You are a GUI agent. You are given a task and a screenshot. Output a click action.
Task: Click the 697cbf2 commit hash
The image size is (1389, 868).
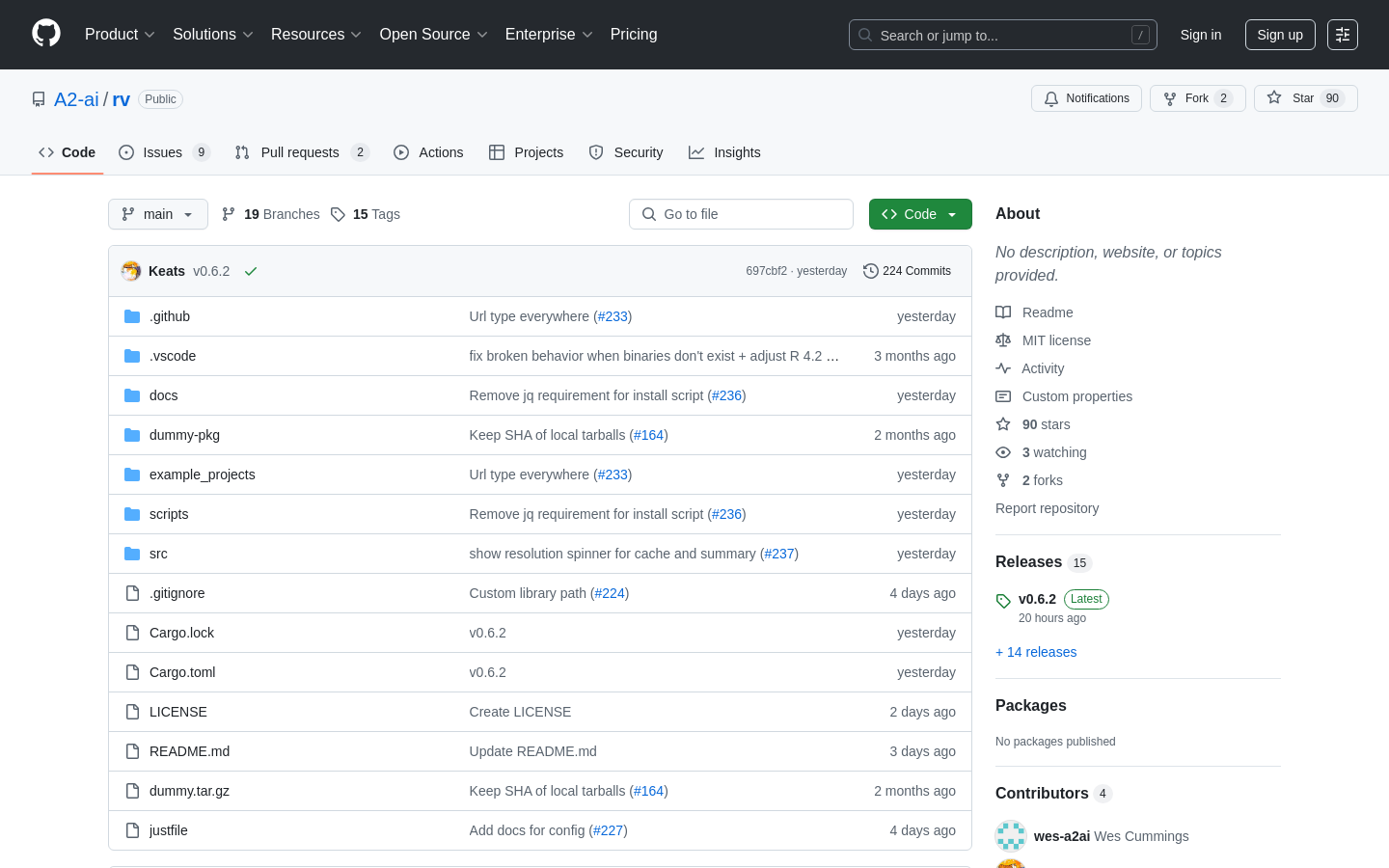tap(766, 271)
